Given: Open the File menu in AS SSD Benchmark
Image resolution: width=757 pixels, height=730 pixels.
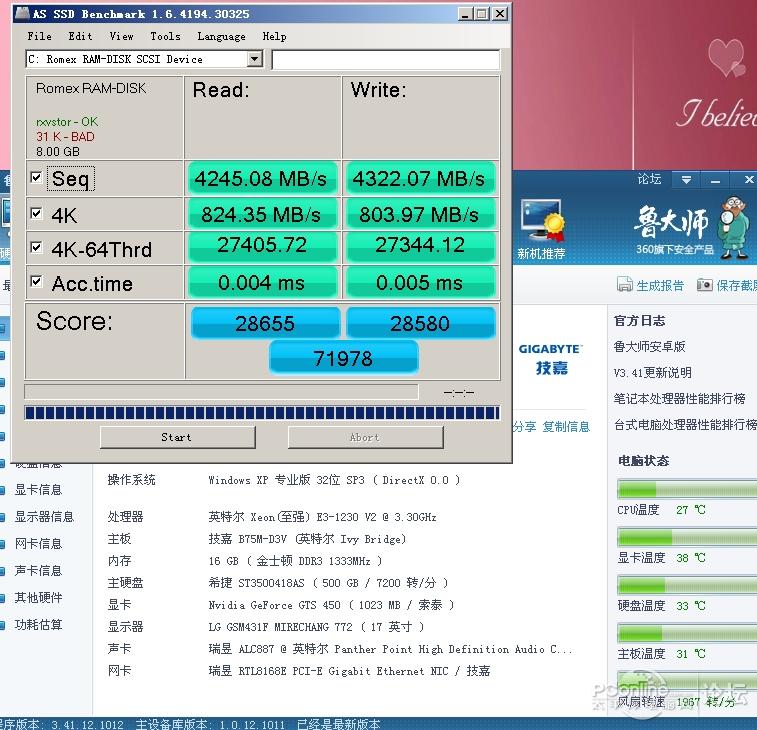Looking at the screenshot, I should pos(39,36).
